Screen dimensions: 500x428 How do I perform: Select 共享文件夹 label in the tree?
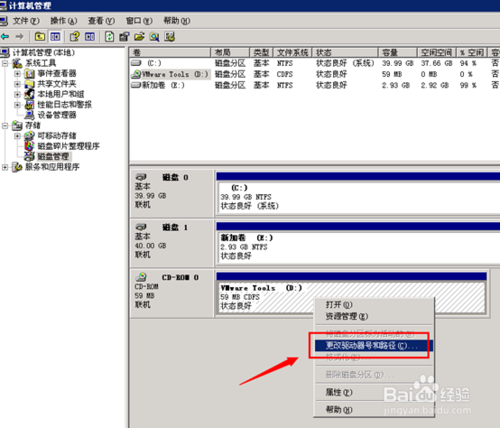(57, 84)
